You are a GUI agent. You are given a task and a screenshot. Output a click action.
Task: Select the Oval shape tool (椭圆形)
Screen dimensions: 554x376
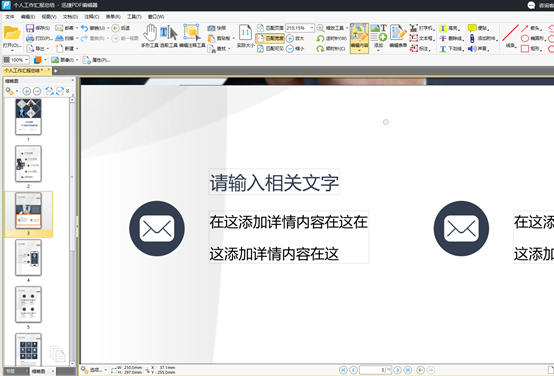(x=534, y=38)
